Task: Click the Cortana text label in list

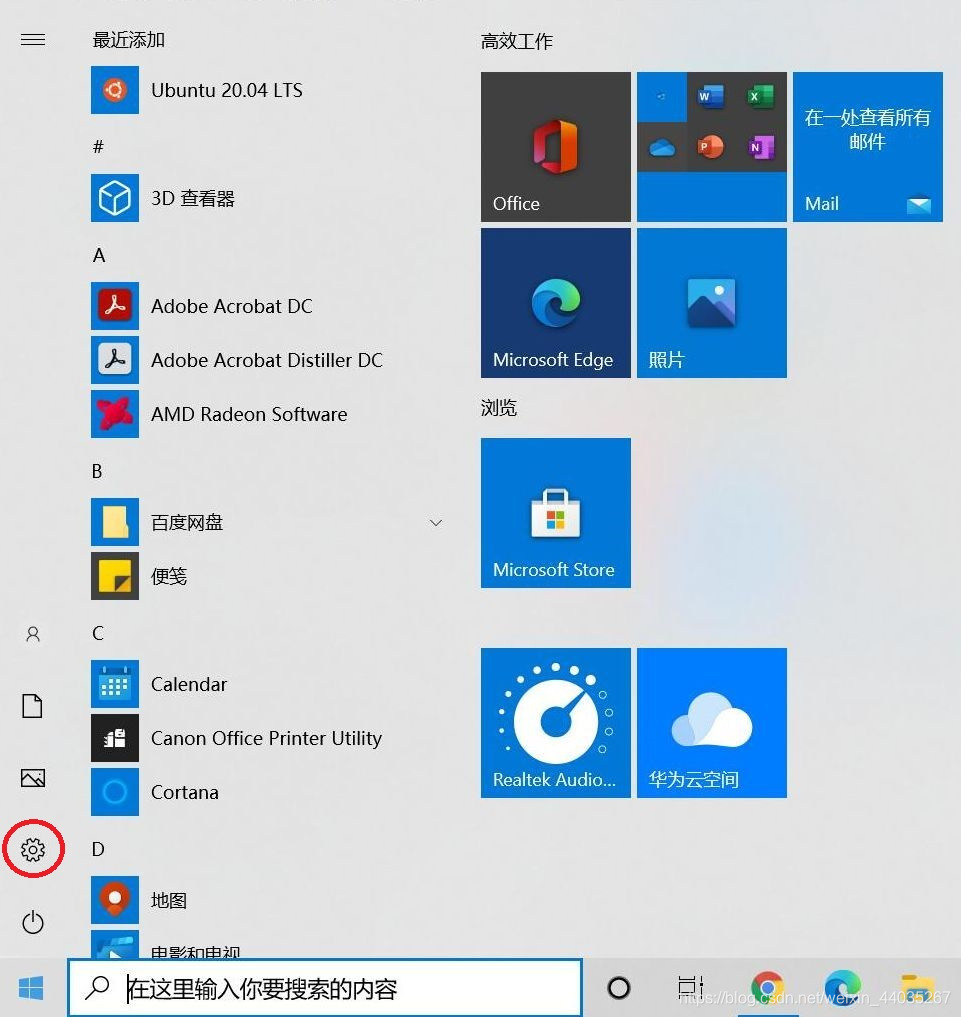Action: click(x=185, y=793)
